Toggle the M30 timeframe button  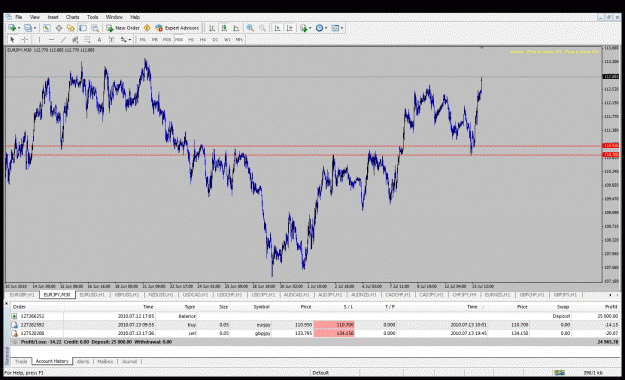click(x=179, y=39)
